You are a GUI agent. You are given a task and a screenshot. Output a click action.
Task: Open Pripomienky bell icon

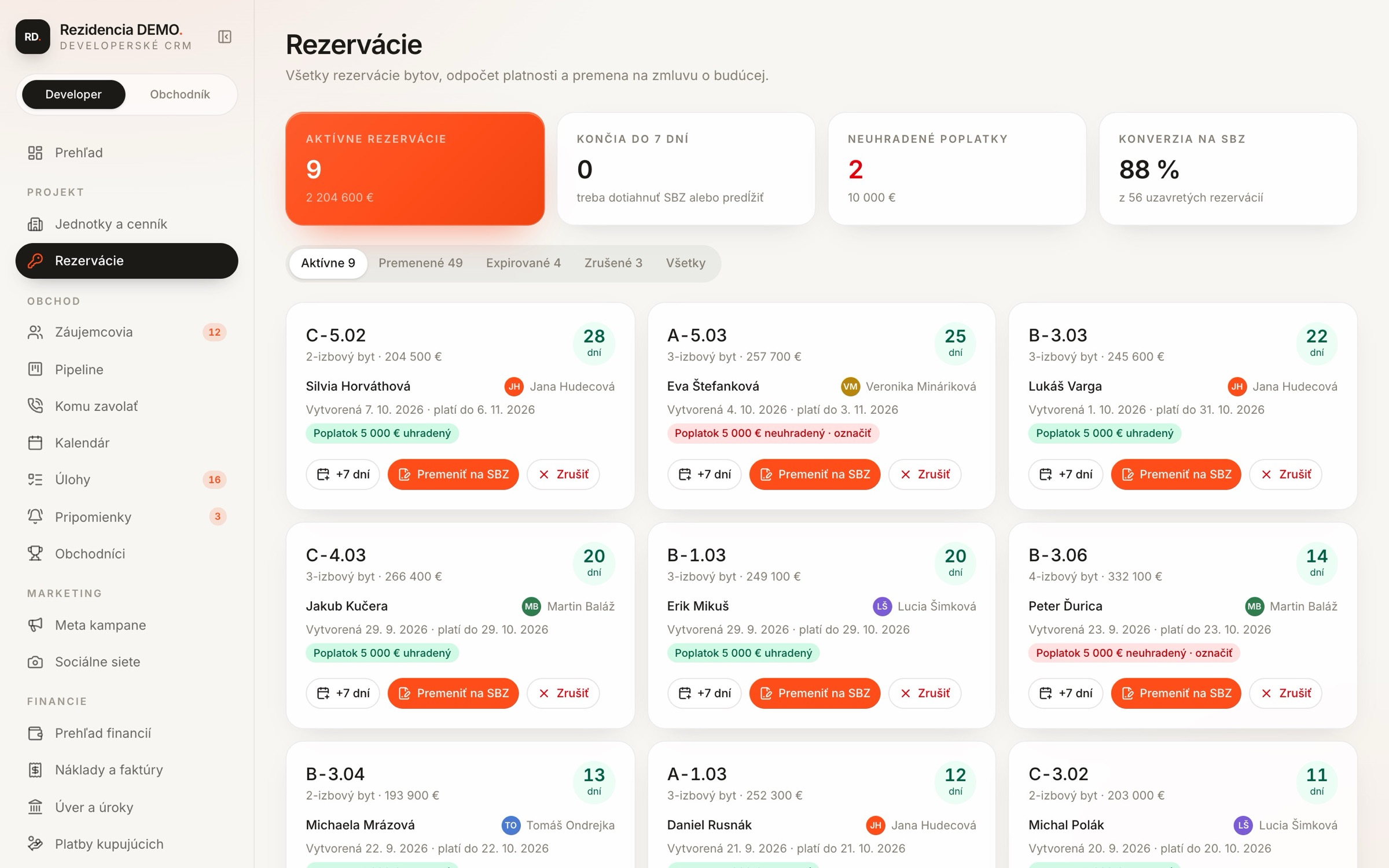pyautogui.click(x=35, y=516)
